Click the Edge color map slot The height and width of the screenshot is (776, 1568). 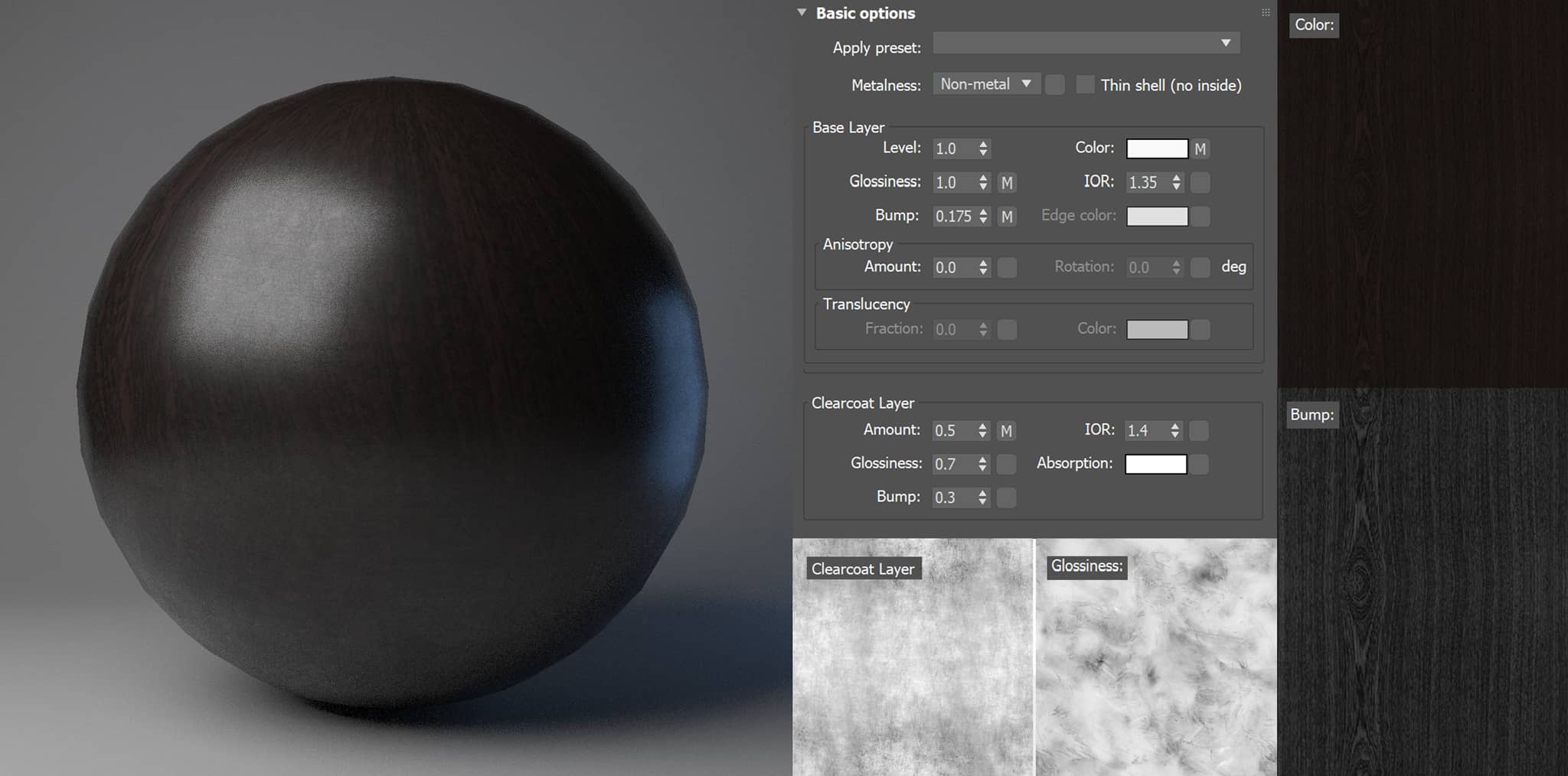(x=1200, y=217)
